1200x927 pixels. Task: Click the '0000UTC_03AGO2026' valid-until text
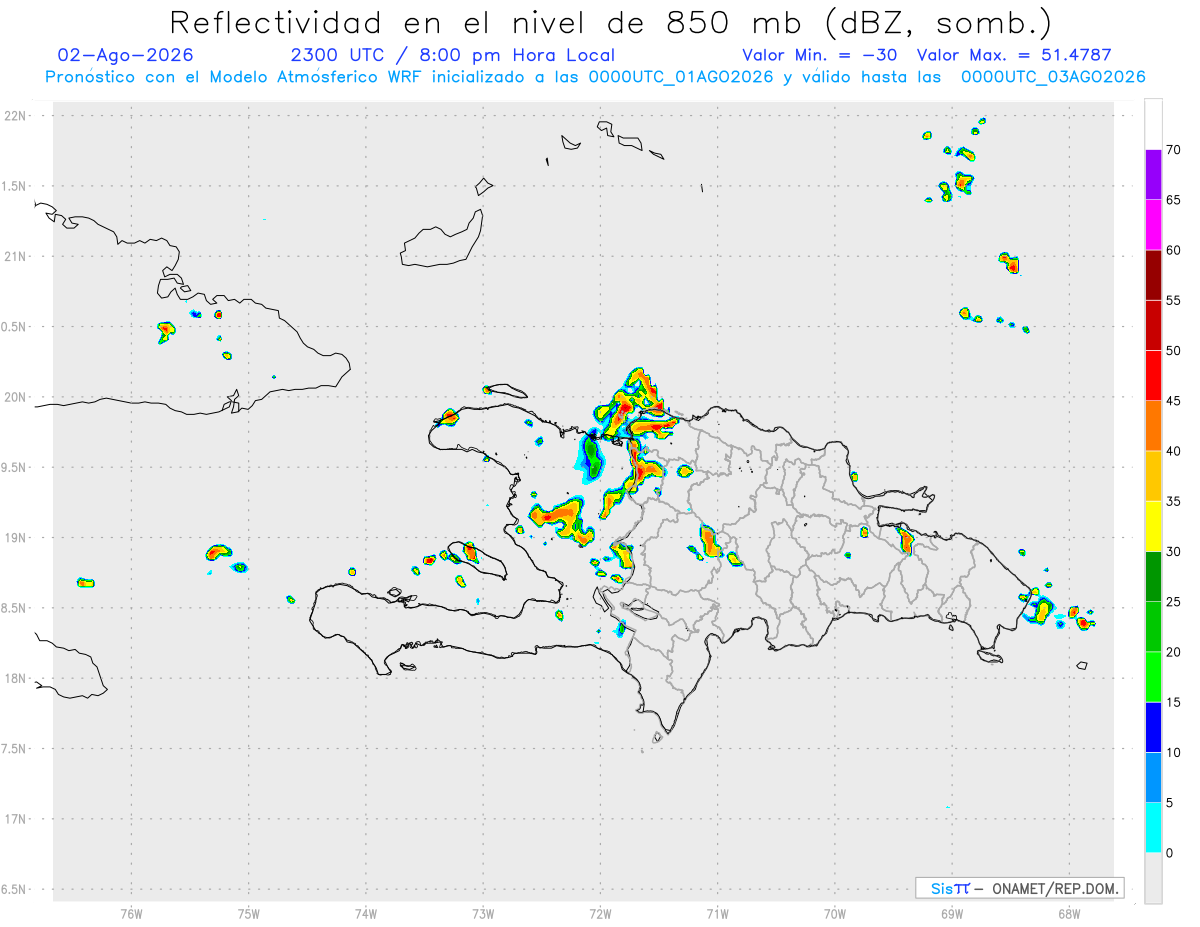coord(1053,77)
